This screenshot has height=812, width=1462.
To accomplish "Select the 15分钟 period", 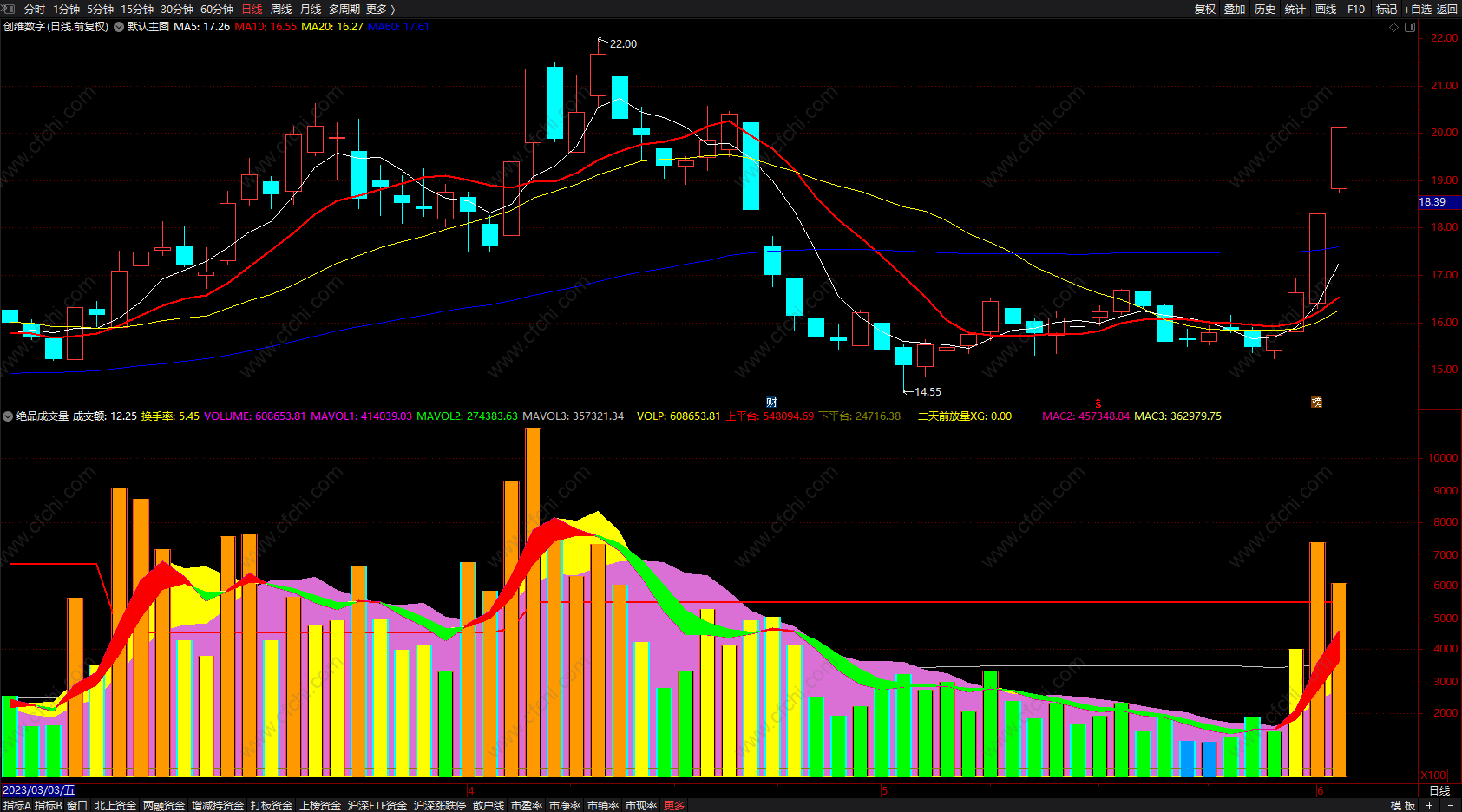I will click(137, 9).
